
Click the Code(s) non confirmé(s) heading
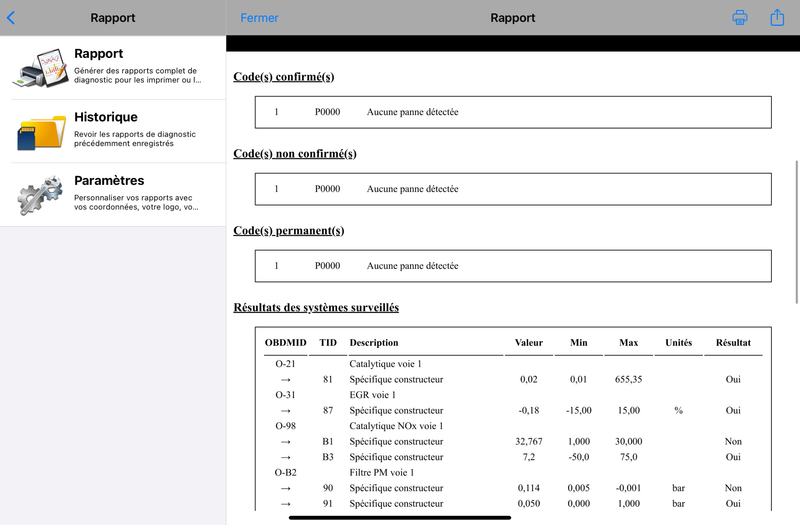click(295, 154)
